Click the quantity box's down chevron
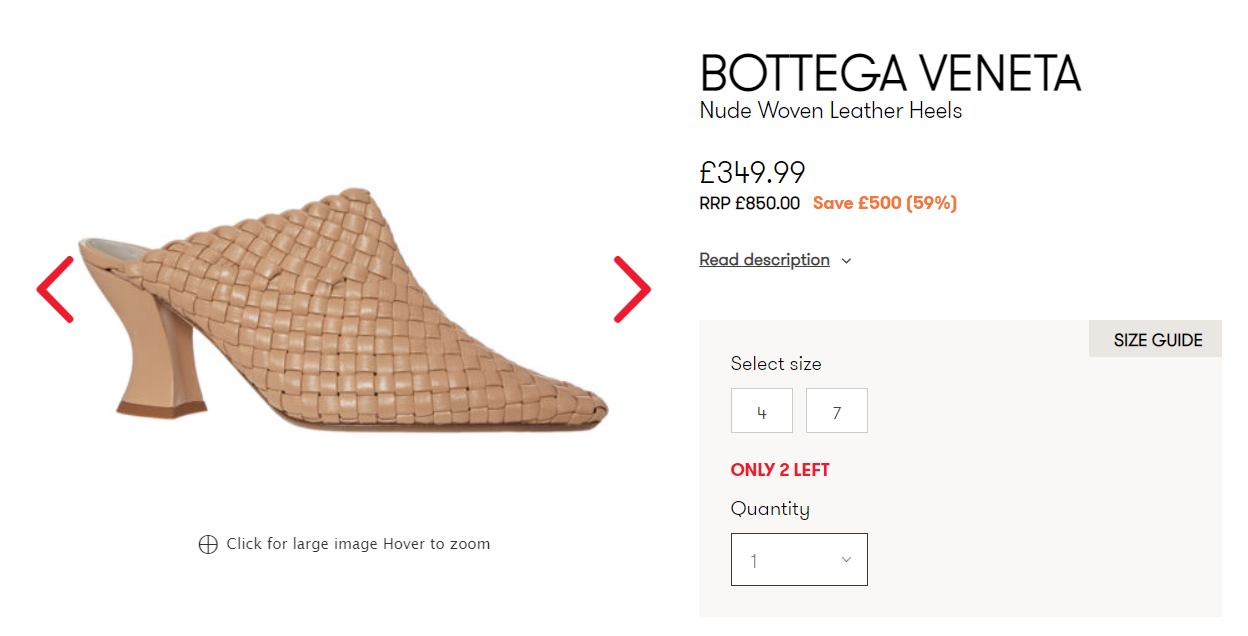This screenshot has height=636, width=1248. (846, 560)
